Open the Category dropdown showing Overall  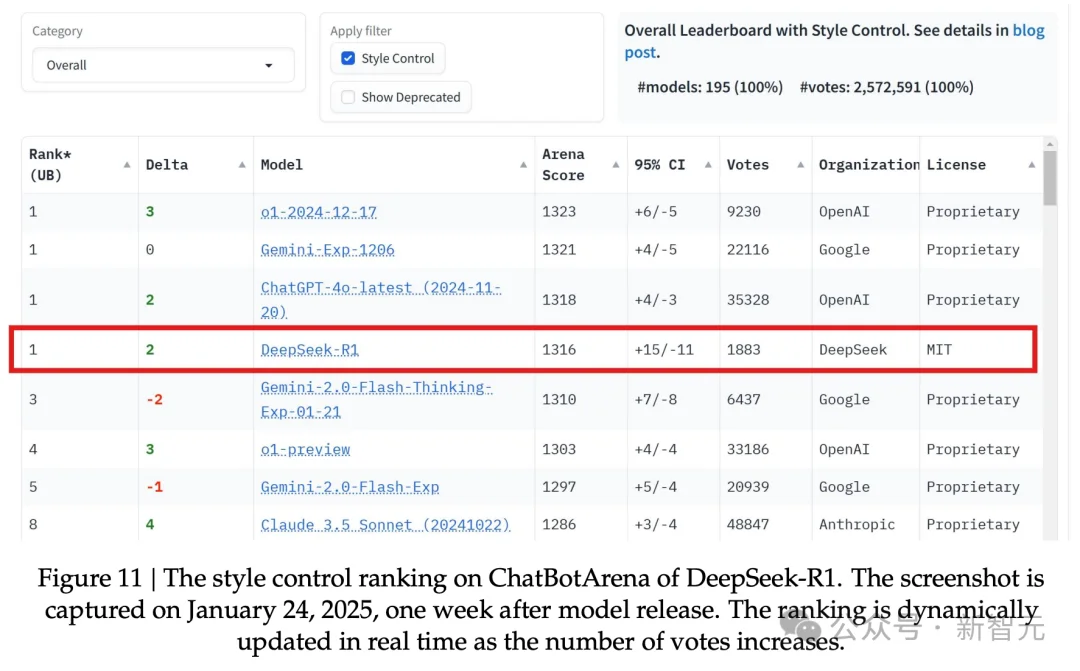click(162, 65)
